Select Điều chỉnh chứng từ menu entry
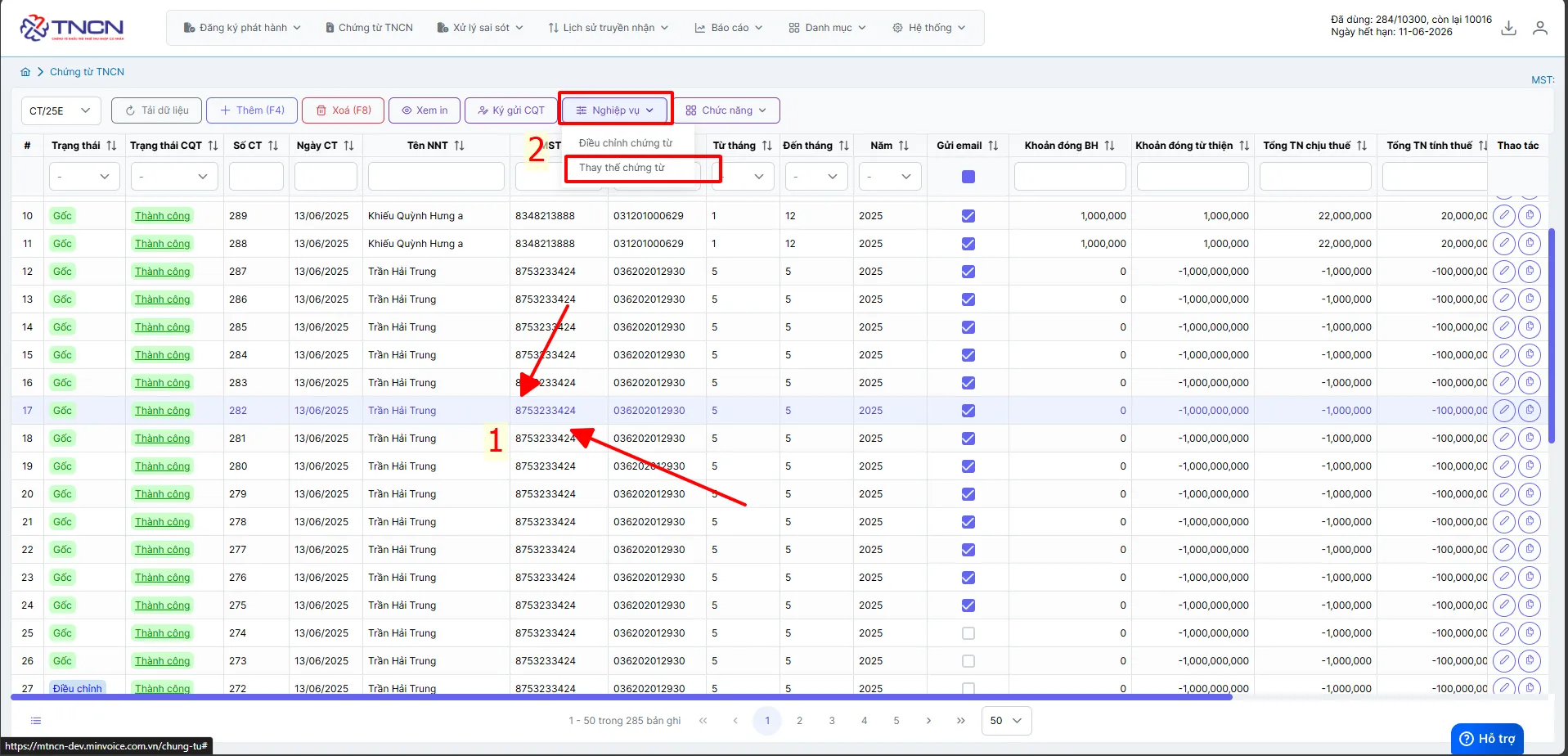The height and width of the screenshot is (756, 1568). click(x=626, y=143)
